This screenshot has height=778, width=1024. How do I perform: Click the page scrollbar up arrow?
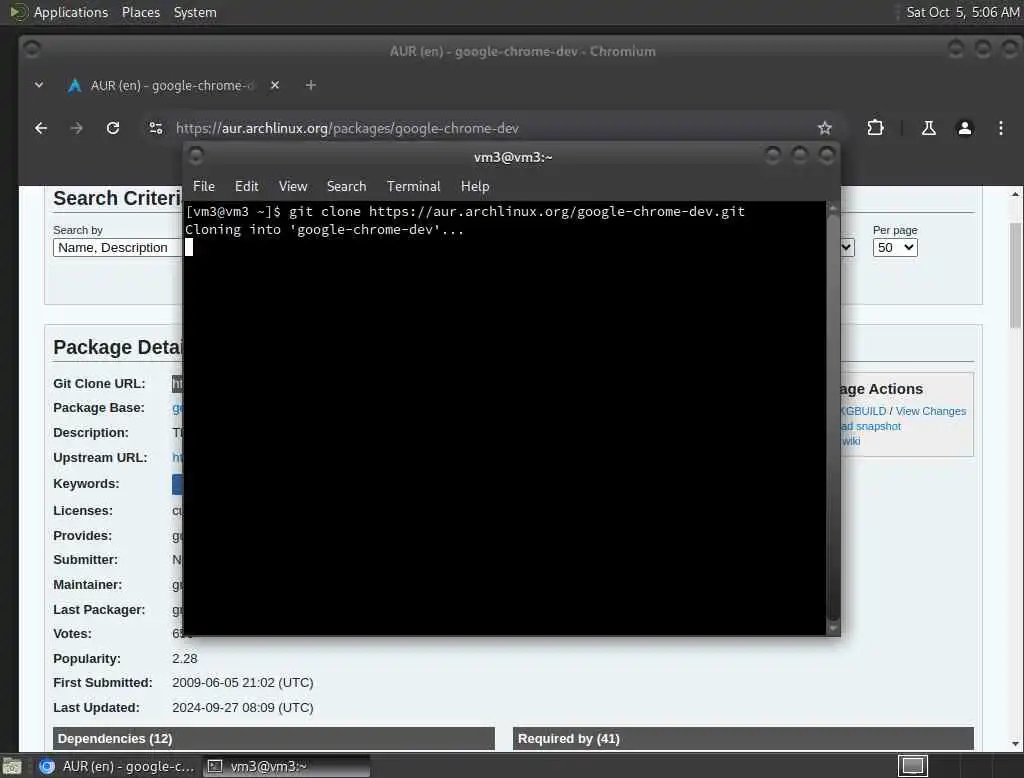[1015, 194]
